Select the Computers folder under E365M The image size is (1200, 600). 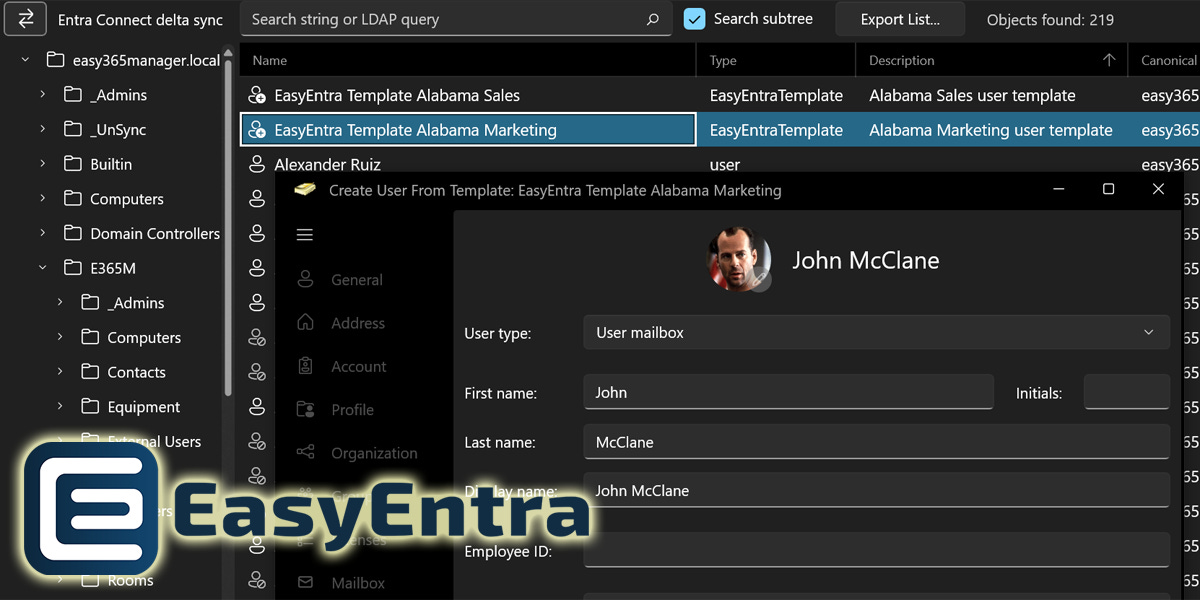[144, 337]
